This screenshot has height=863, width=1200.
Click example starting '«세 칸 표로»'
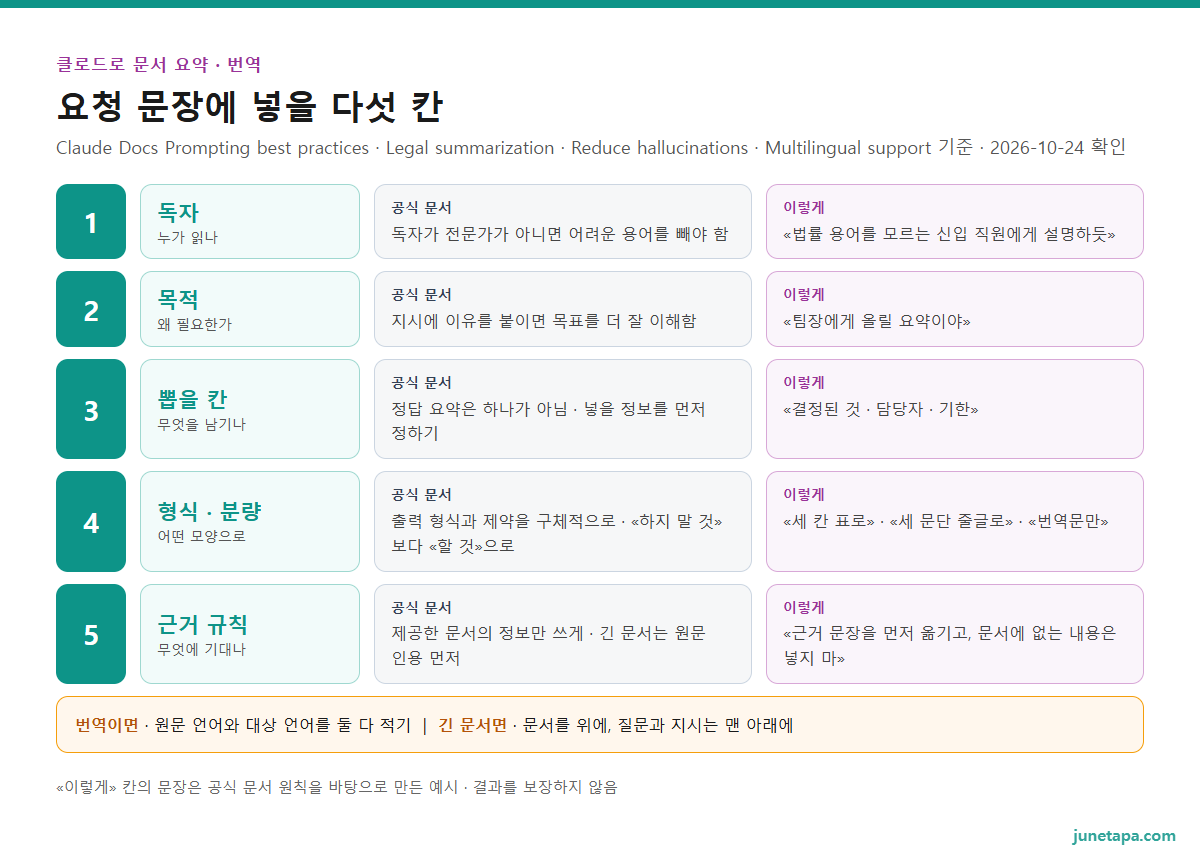(946, 521)
